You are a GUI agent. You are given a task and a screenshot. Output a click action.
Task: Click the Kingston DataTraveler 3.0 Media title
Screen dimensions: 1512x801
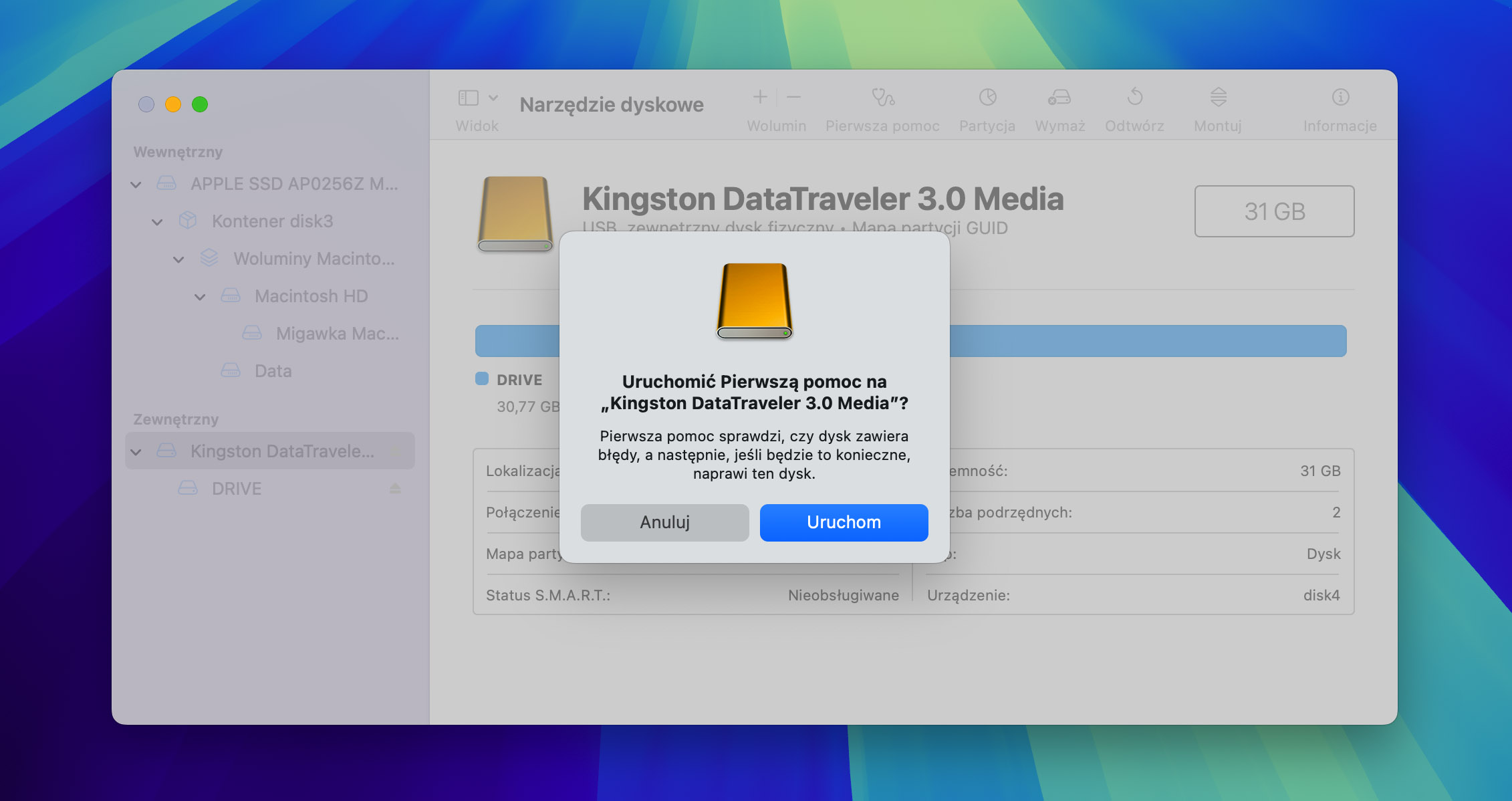click(x=823, y=199)
